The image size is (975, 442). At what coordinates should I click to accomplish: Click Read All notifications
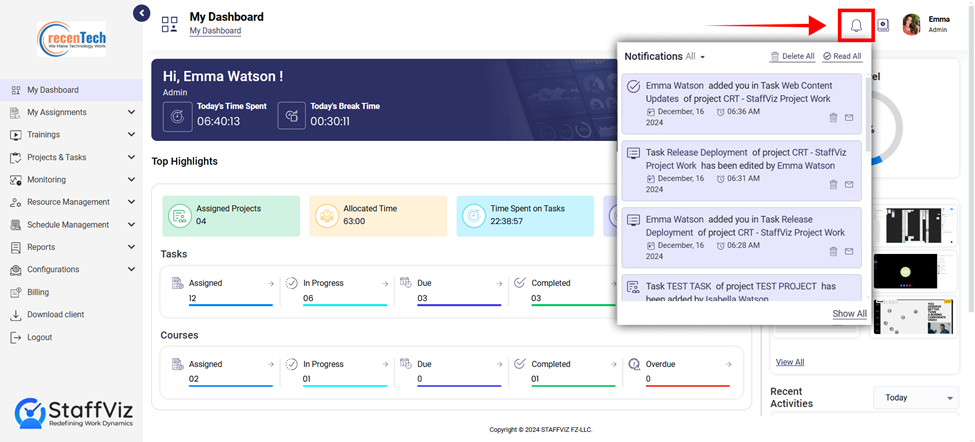[842, 57]
